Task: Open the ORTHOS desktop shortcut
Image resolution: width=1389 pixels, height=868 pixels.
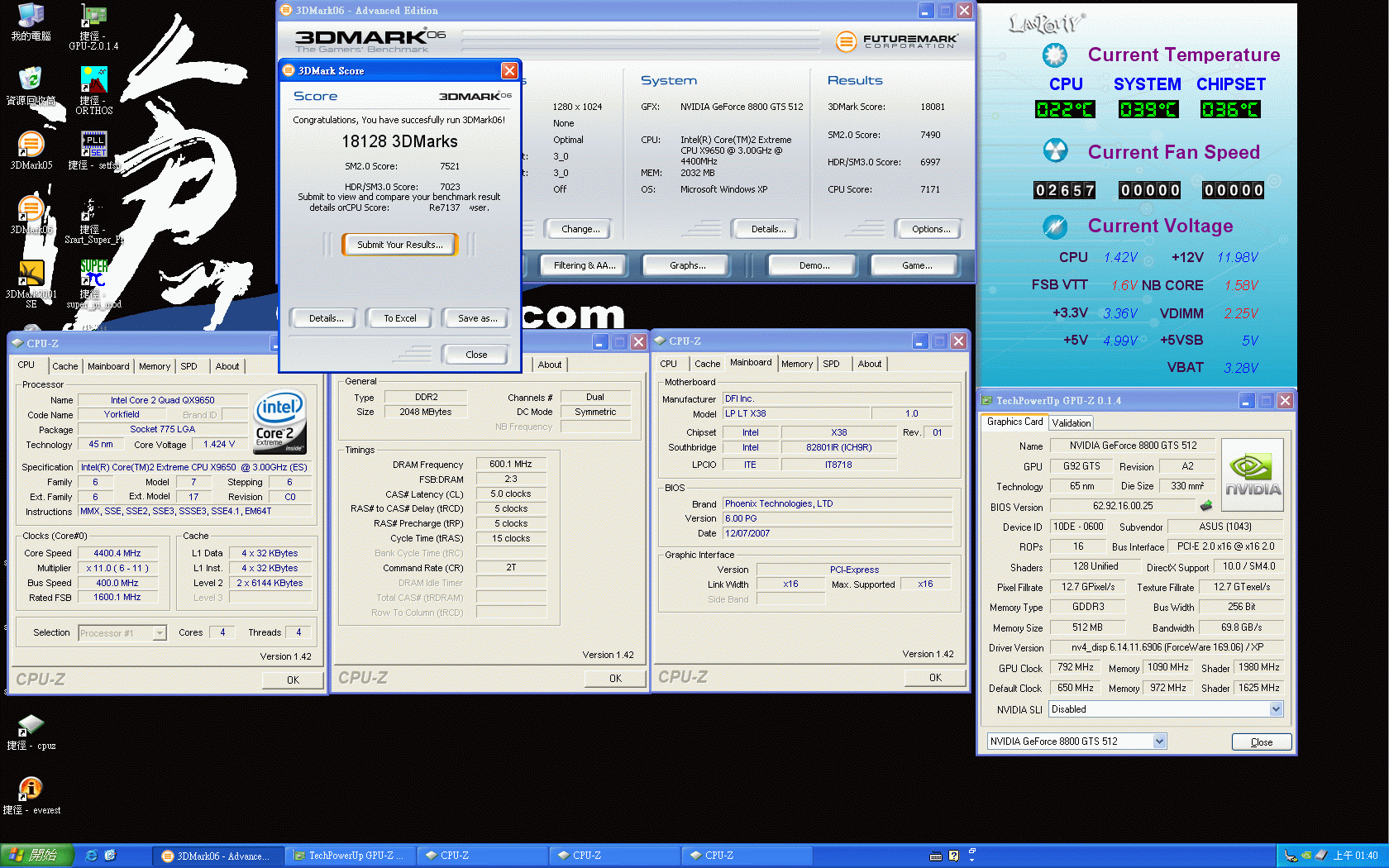Action: click(x=93, y=91)
